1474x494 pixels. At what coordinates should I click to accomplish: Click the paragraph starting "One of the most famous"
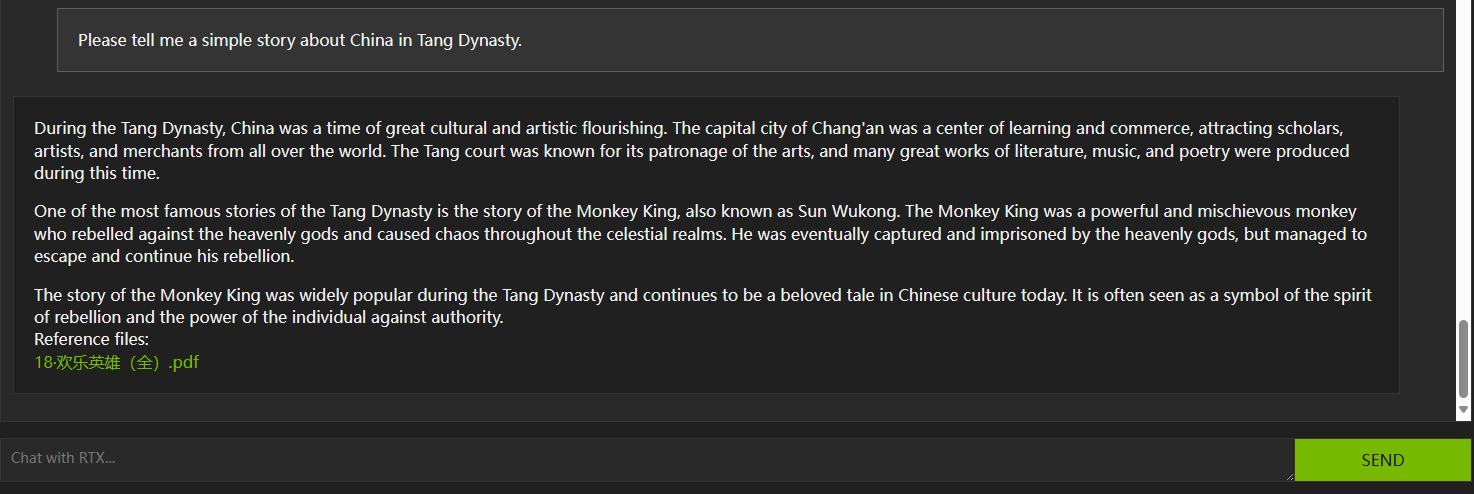pyautogui.click(x=690, y=234)
